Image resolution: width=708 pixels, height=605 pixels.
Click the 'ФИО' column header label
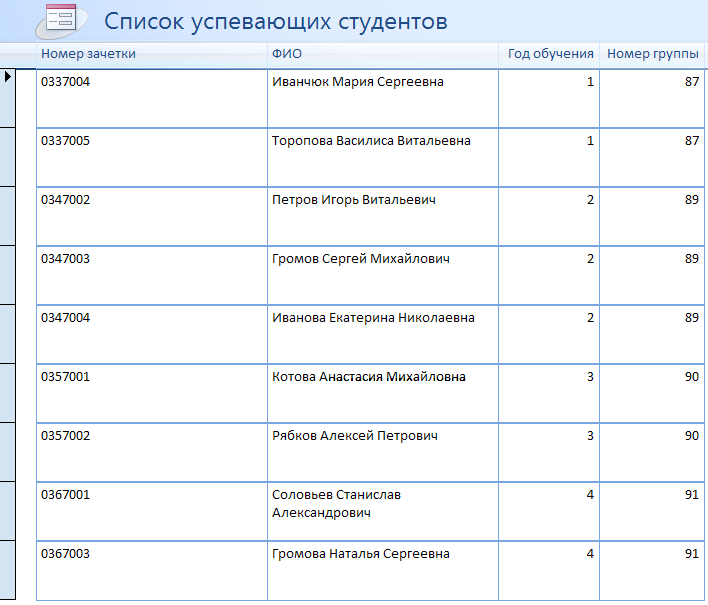pyautogui.click(x=287, y=54)
